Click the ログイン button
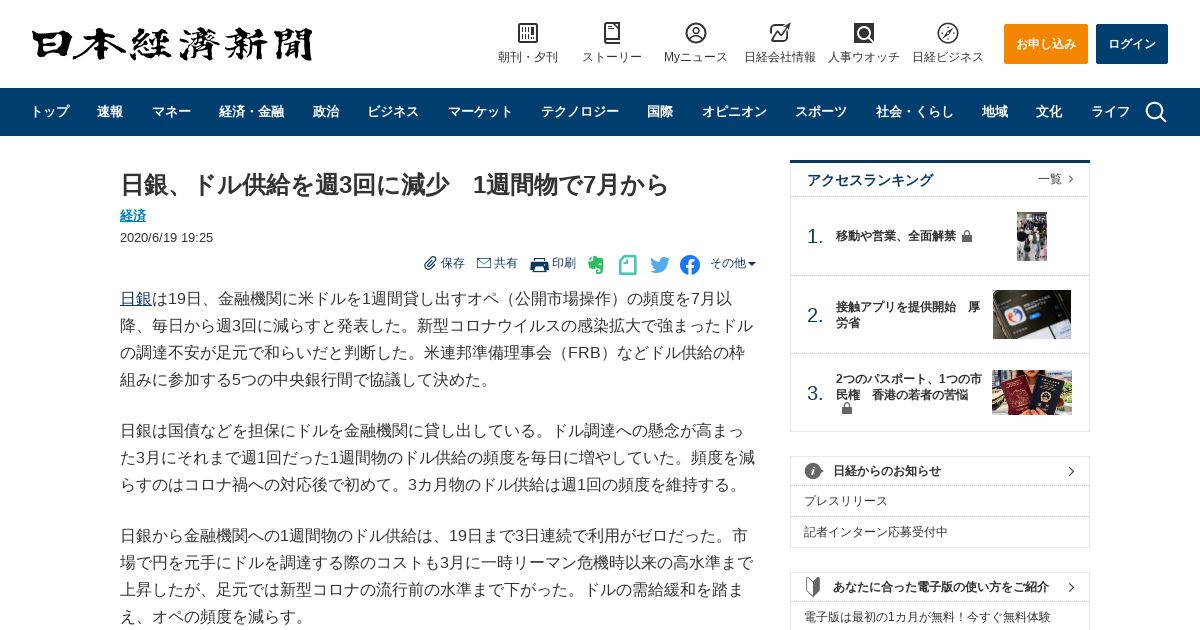The height and width of the screenshot is (630, 1200). pos(1132,44)
